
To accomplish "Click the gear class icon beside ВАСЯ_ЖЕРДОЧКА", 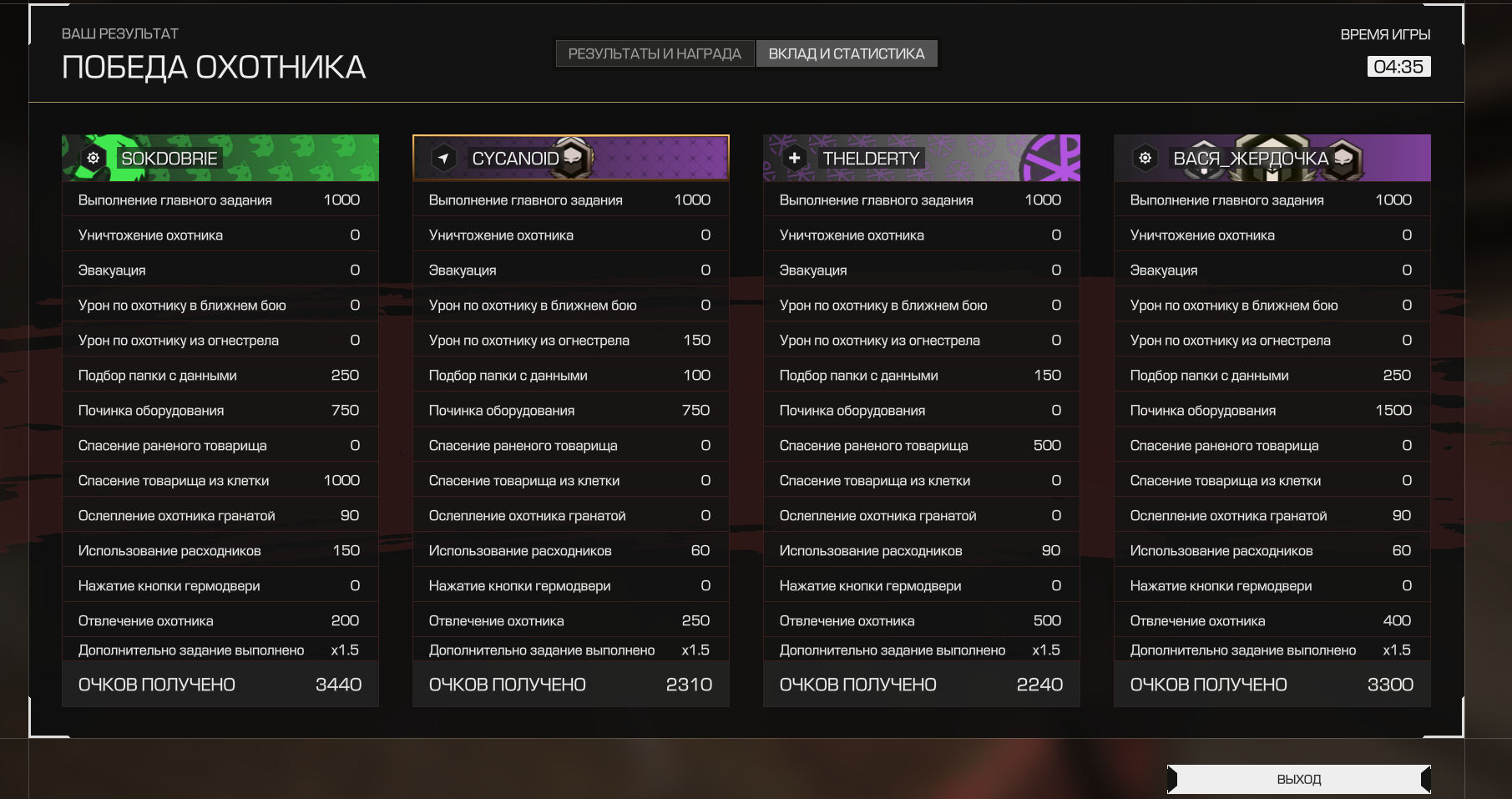I will click(1145, 158).
